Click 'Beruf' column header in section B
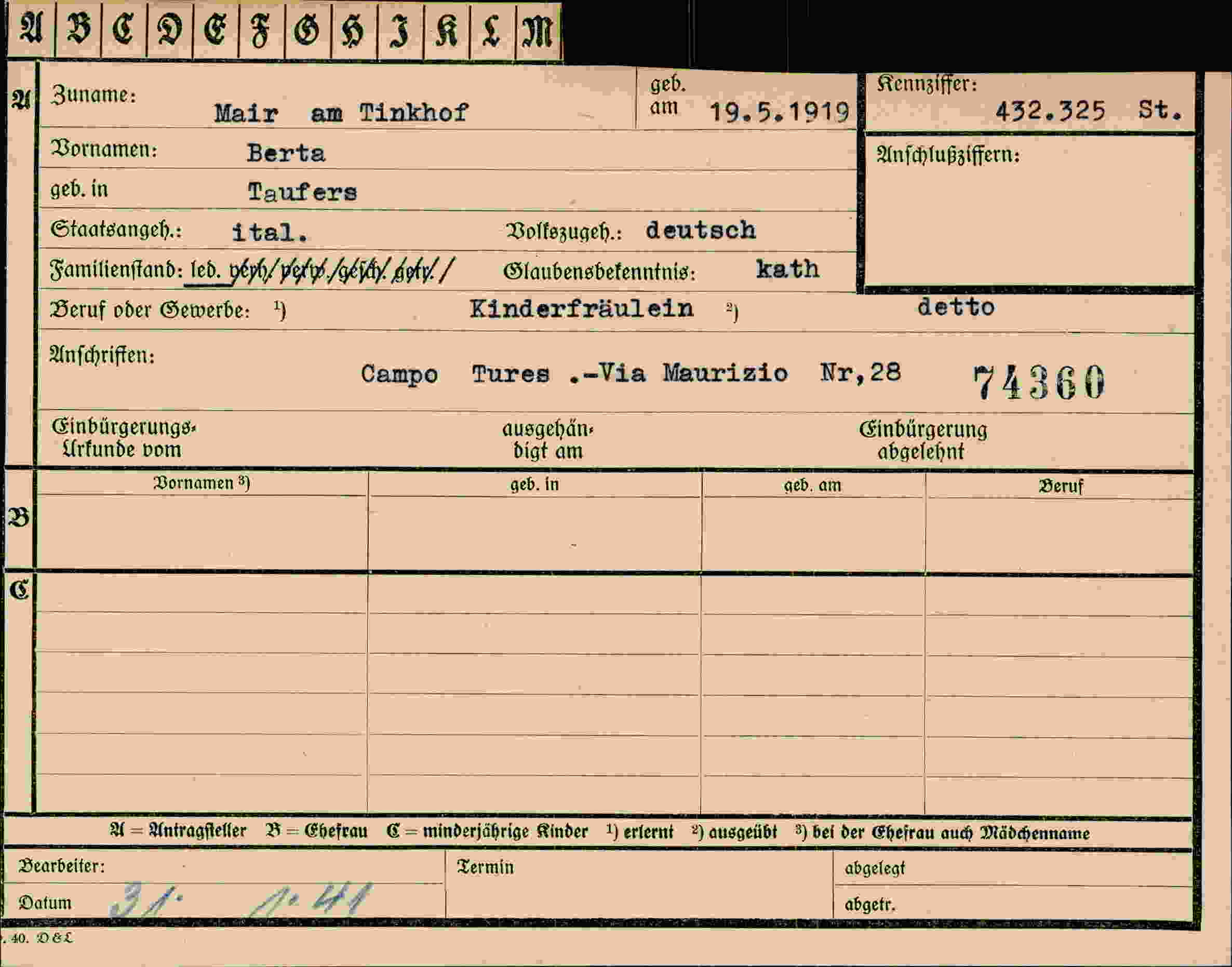This screenshot has width=1232, height=967. (1061, 486)
